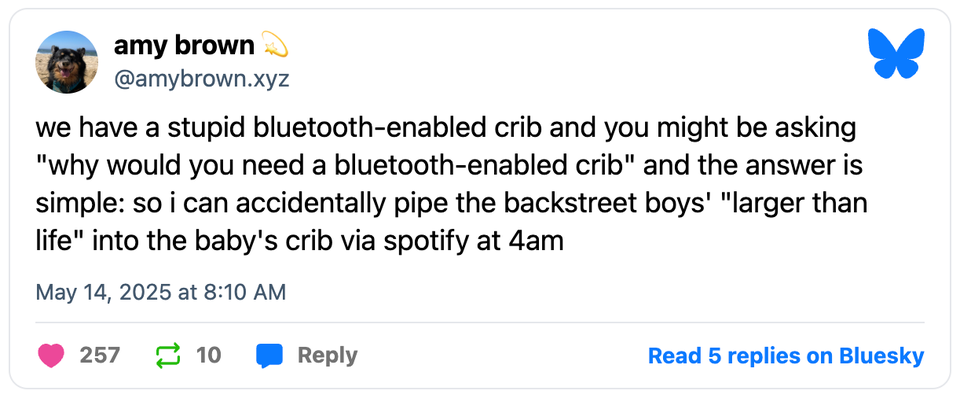This screenshot has width=960, height=398.
Task: Visit the @amybrown.xyz handle
Action: click(201, 79)
